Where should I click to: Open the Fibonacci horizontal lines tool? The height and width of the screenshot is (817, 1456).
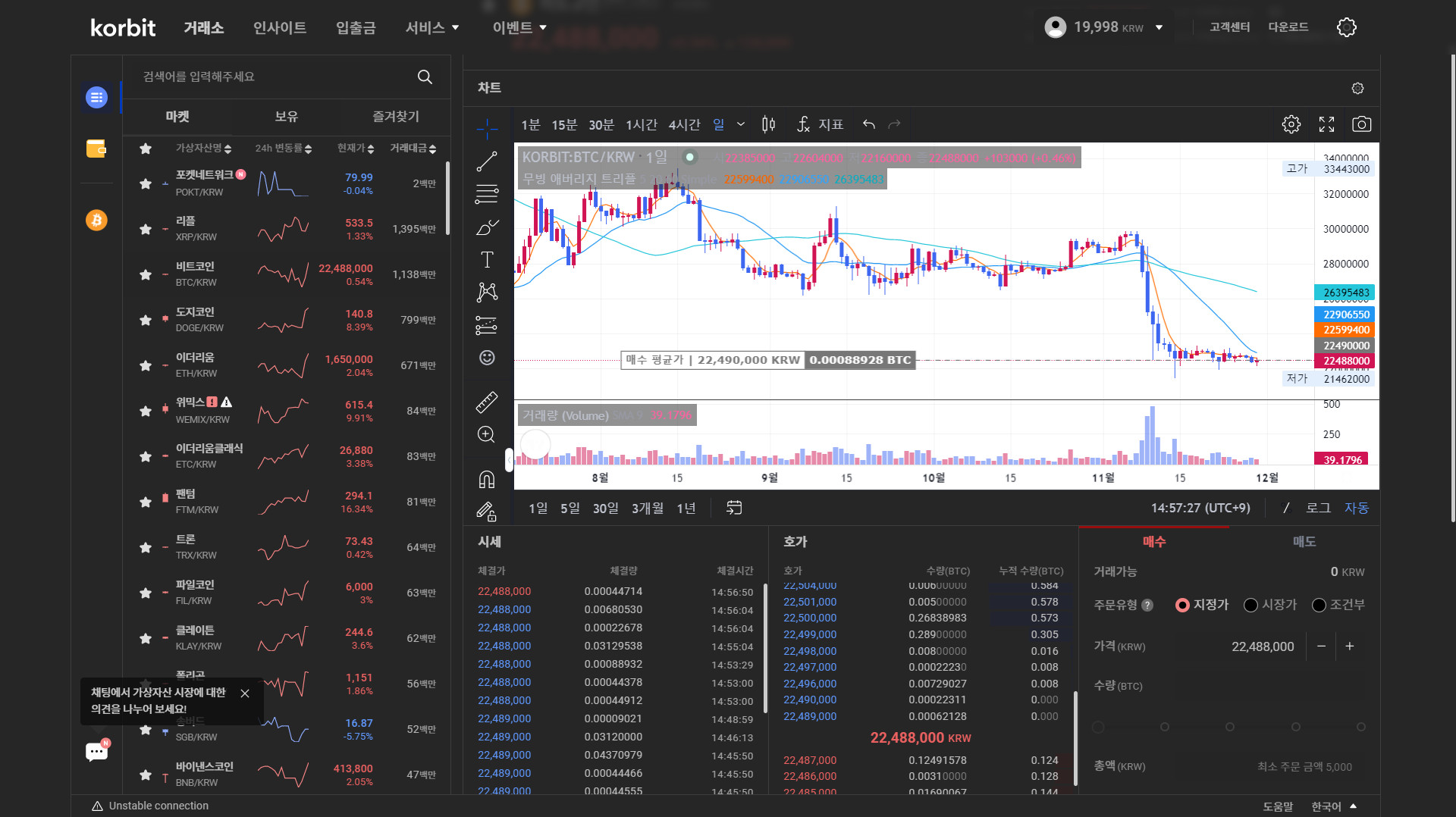point(487,194)
